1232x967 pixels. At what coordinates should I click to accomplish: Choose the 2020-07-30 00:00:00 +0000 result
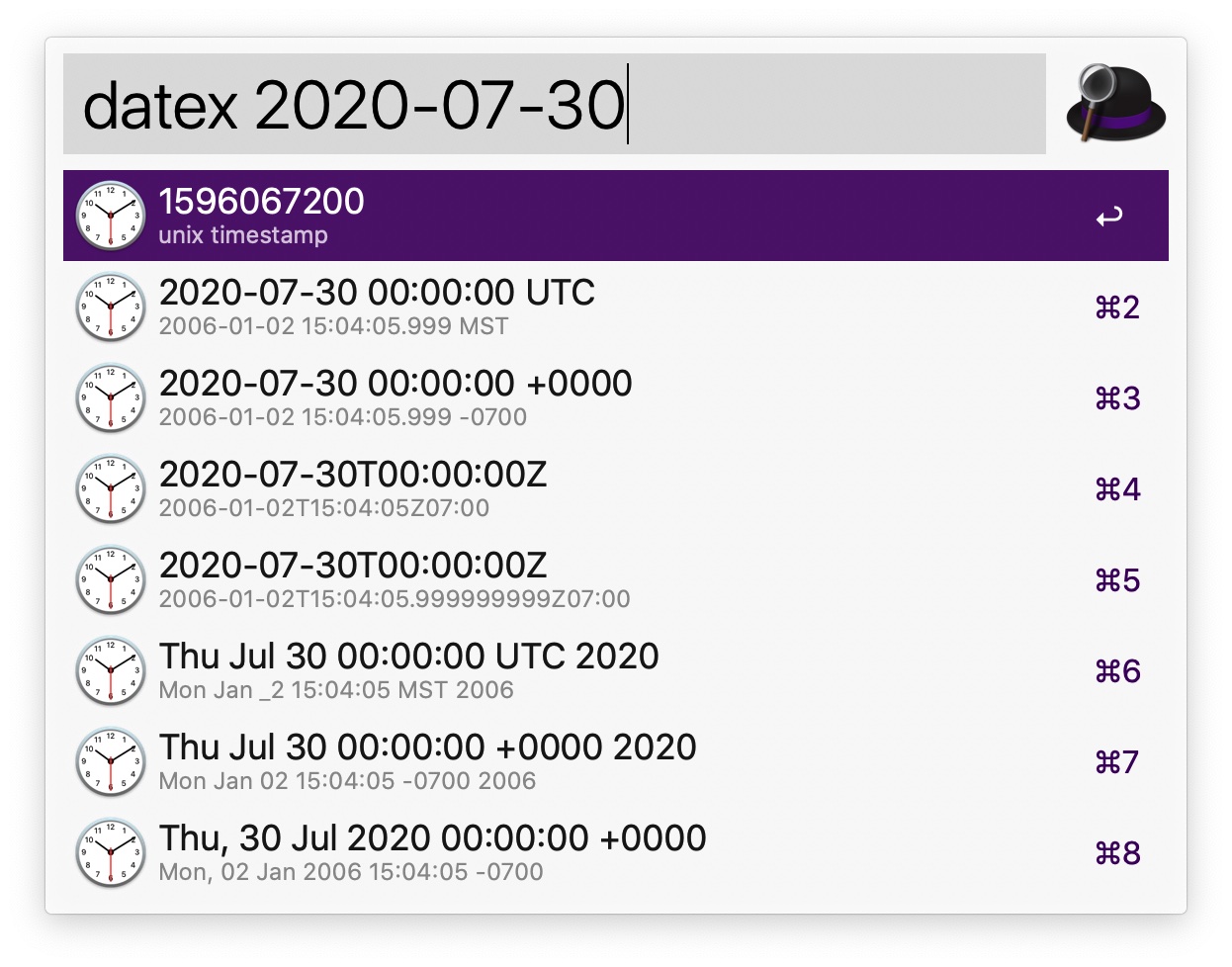point(616,397)
